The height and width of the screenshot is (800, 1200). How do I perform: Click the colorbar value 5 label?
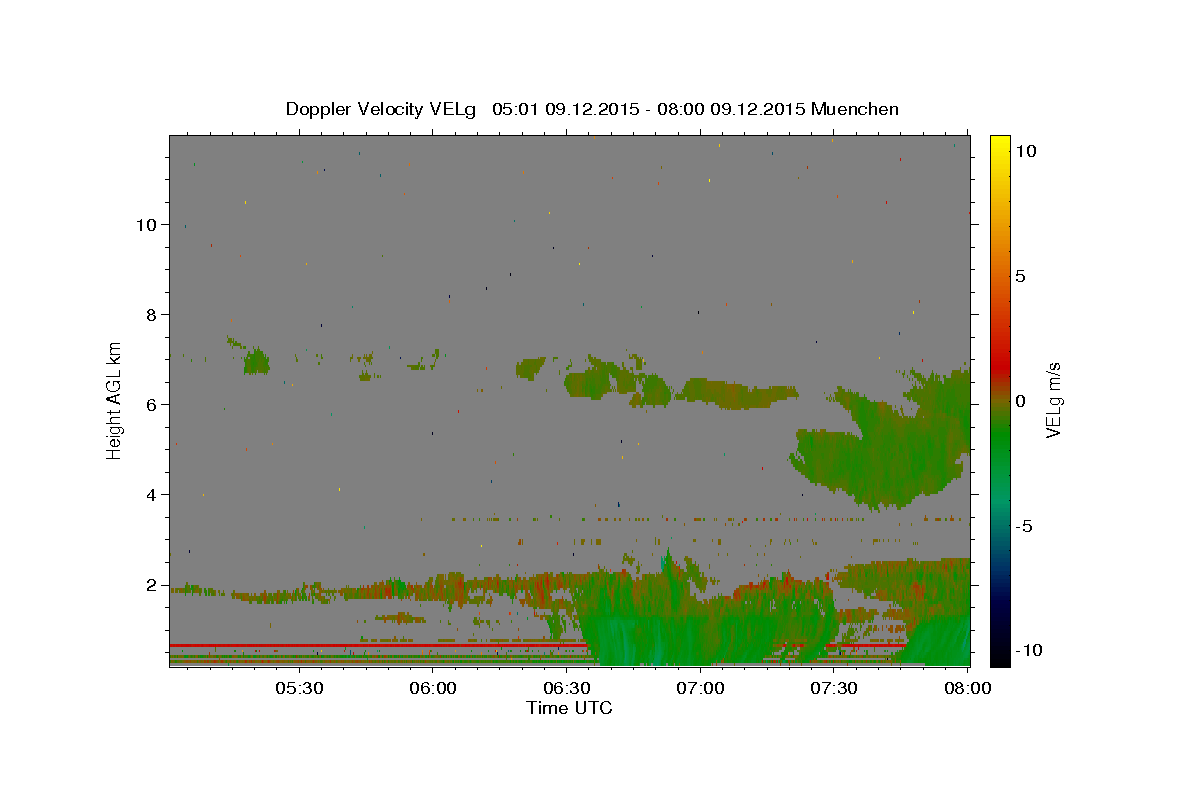(1020, 276)
